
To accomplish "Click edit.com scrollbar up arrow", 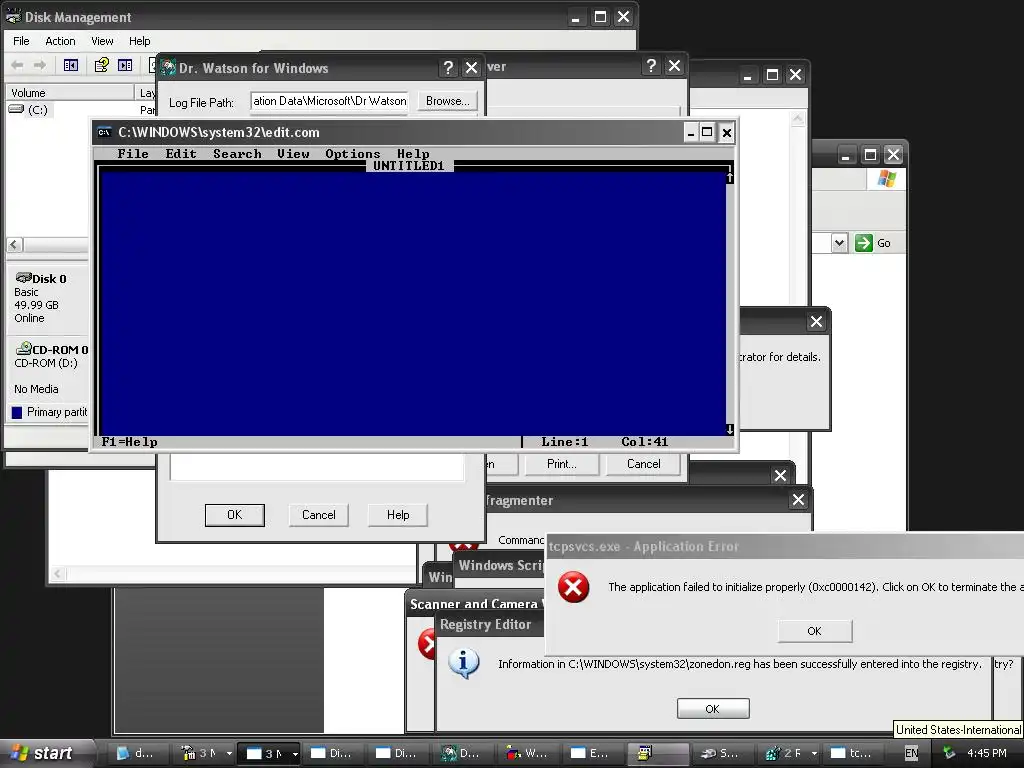I will 729,176.
